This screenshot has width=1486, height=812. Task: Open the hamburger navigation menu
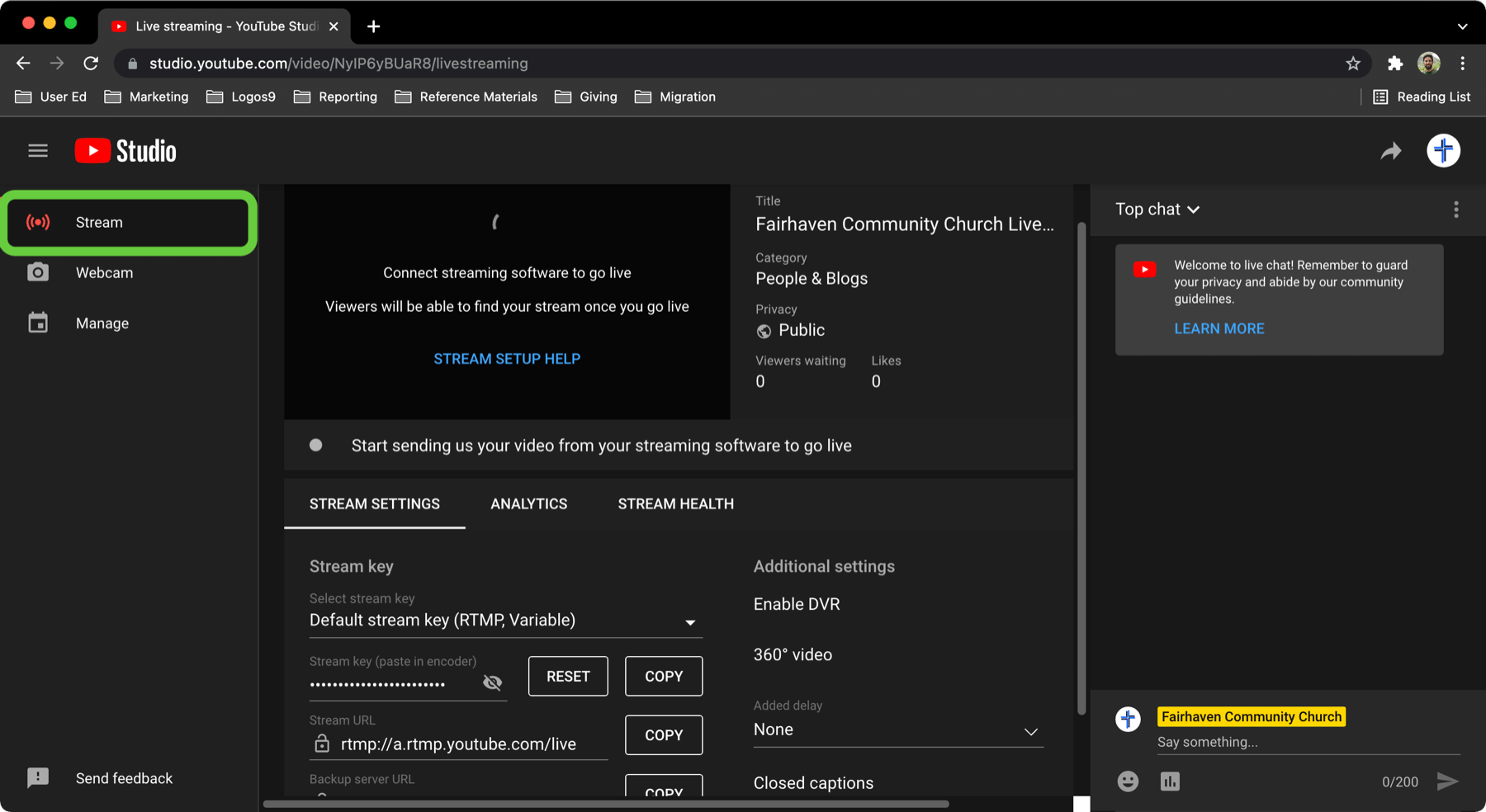(x=38, y=151)
